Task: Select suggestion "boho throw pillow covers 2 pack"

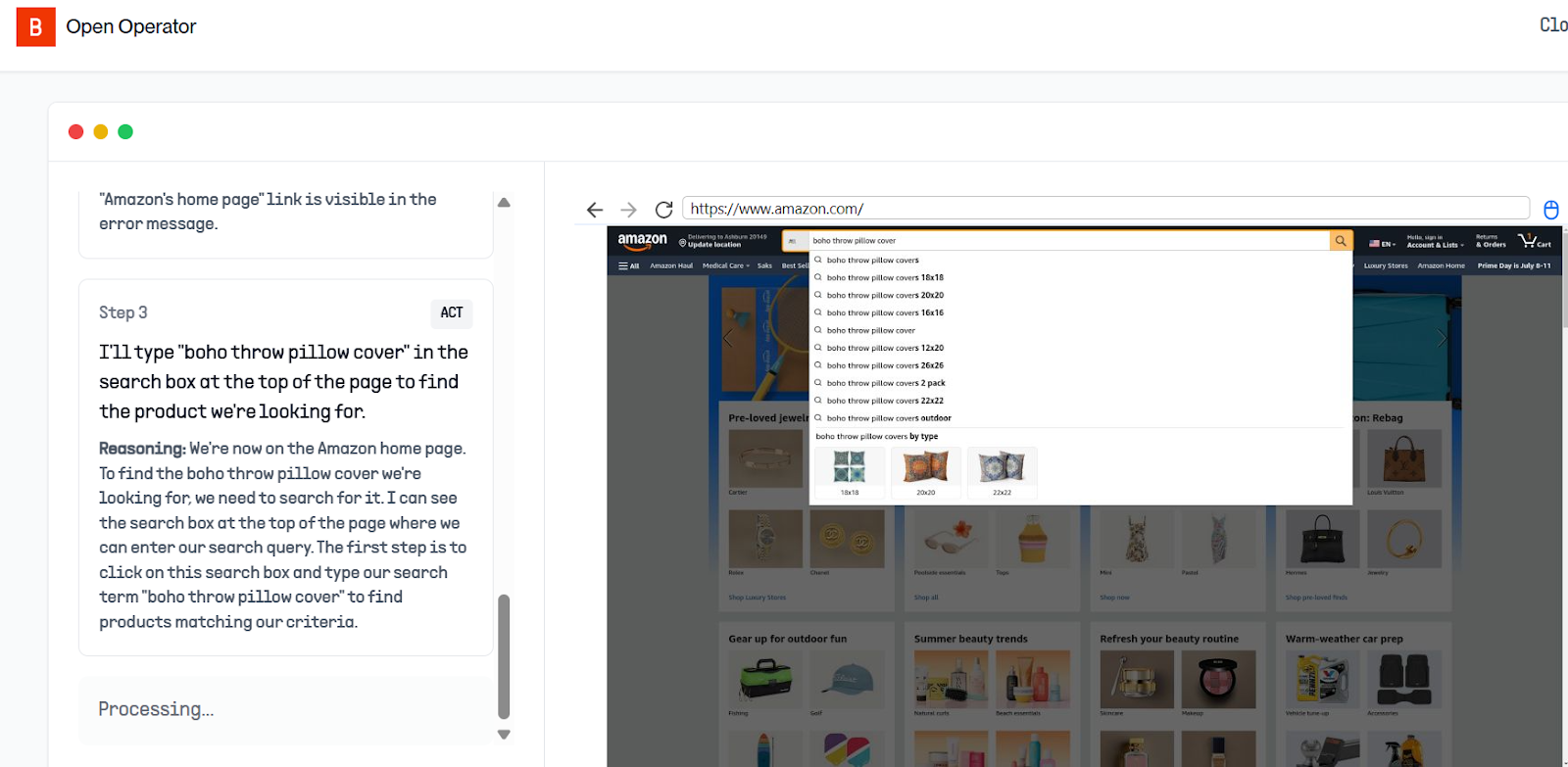Action: [1081, 384]
